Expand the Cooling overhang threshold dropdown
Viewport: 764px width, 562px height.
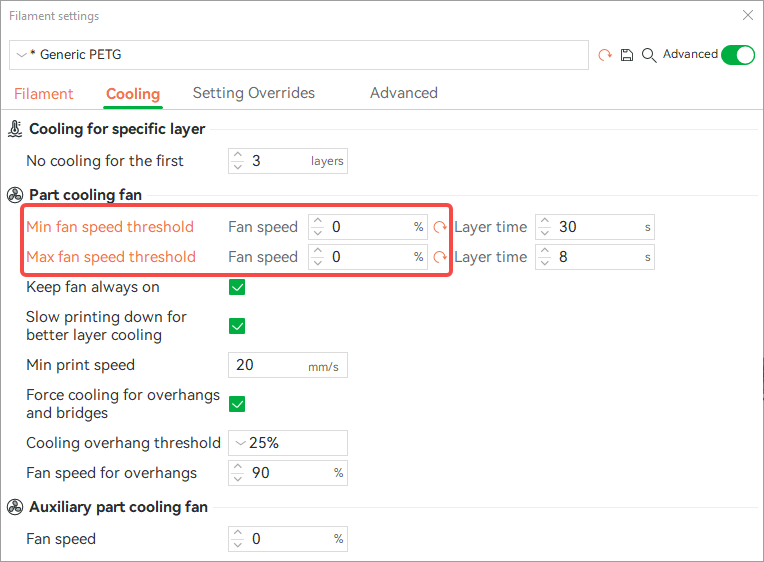coord(287,443)
